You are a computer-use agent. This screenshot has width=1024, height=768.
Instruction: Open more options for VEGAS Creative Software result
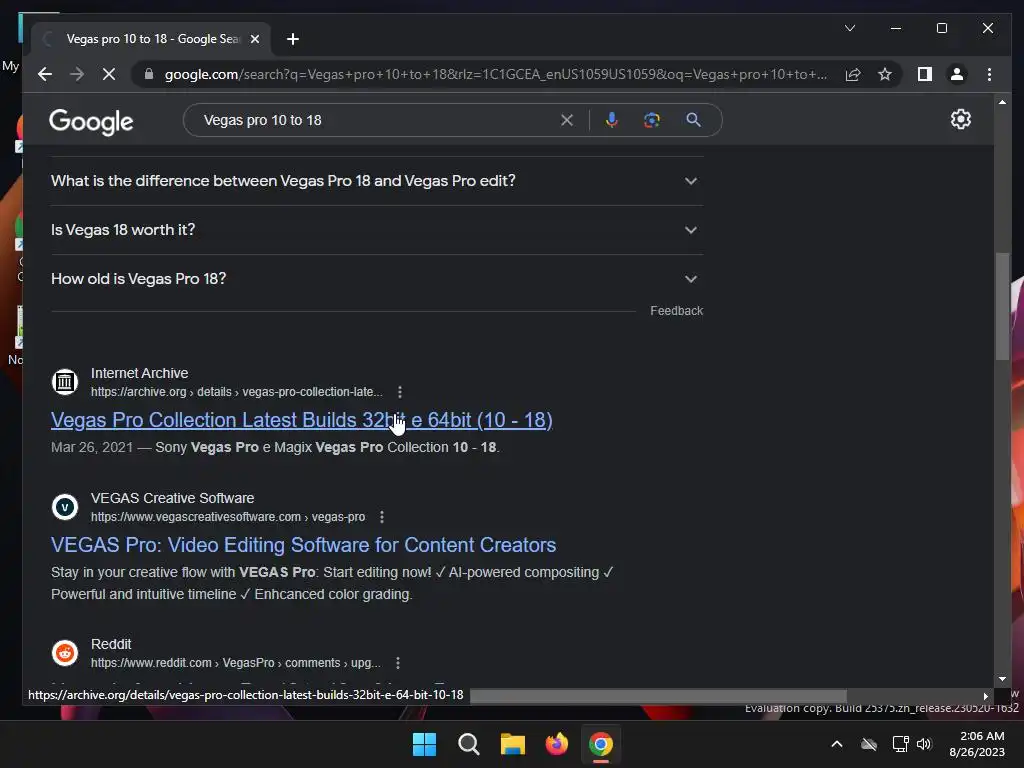pos(382,517)
